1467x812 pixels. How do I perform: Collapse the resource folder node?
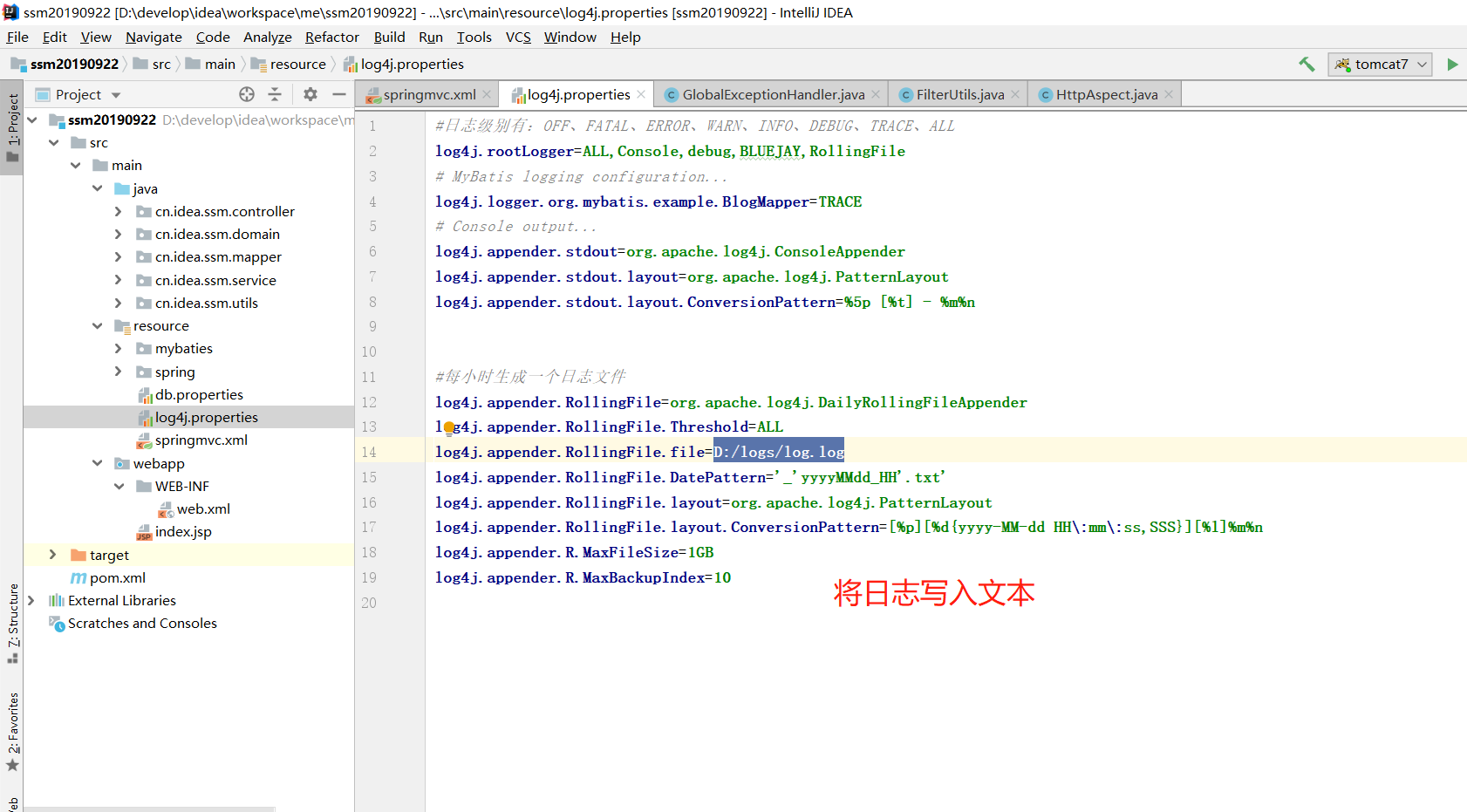pos(98,325)
